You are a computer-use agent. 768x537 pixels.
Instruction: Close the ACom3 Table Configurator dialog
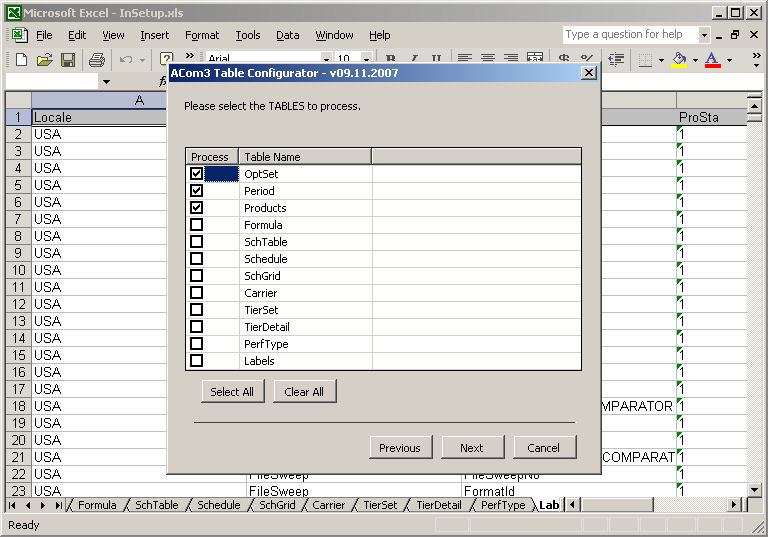tap(589, 73)
